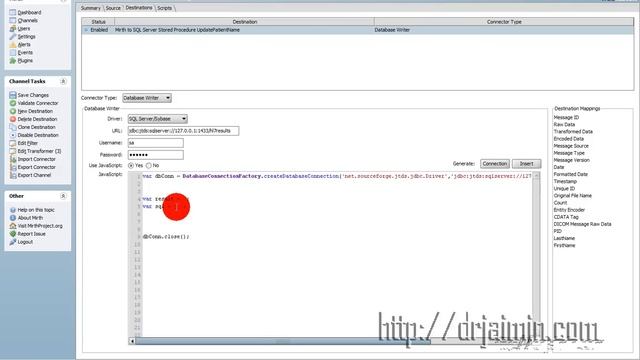This screenshot has width=640, height=360.
Task: Click the Import Connector icon
Action: point(13,159)
